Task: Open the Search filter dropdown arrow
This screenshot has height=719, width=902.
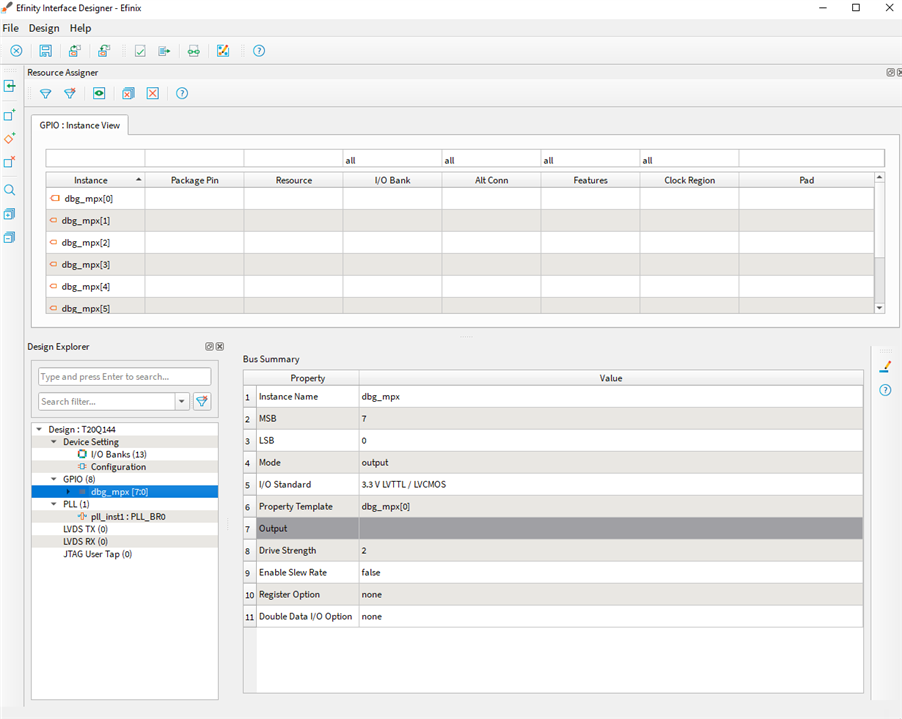Action: [x=182, y=401]
